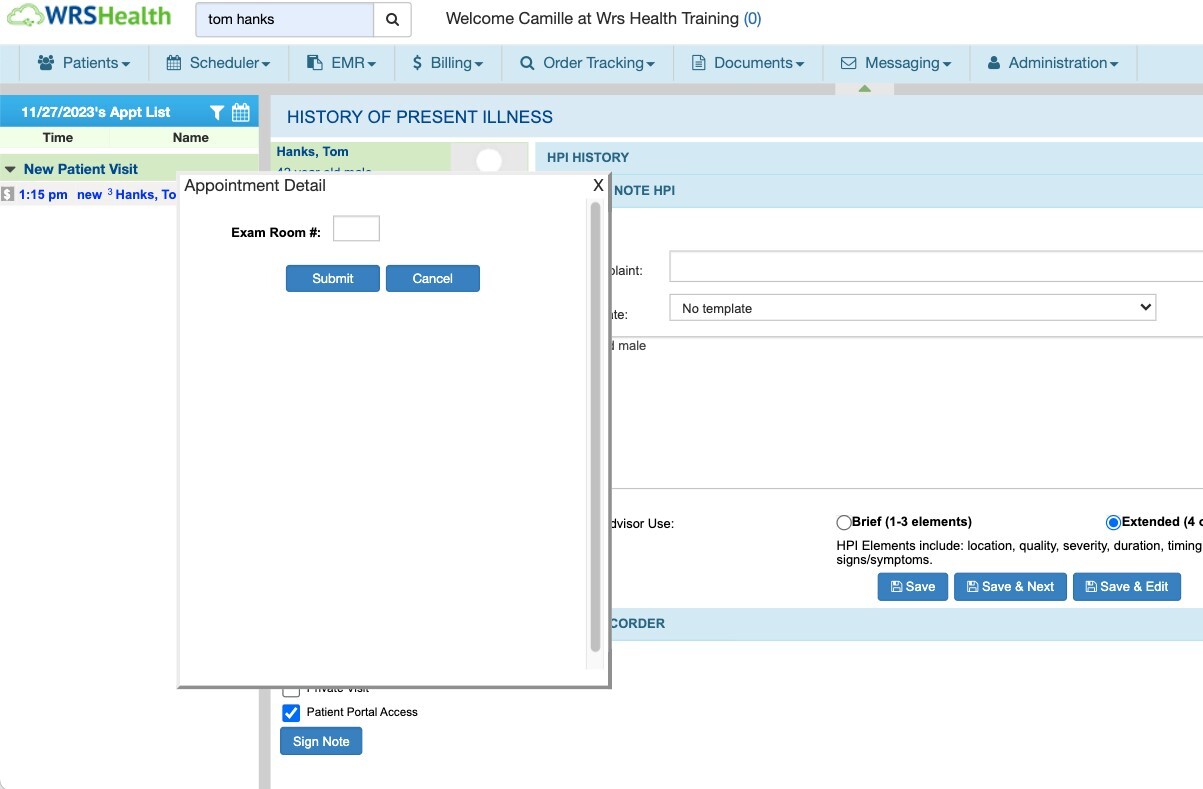Select the Extended radio button

click(x=1113, y=522)
